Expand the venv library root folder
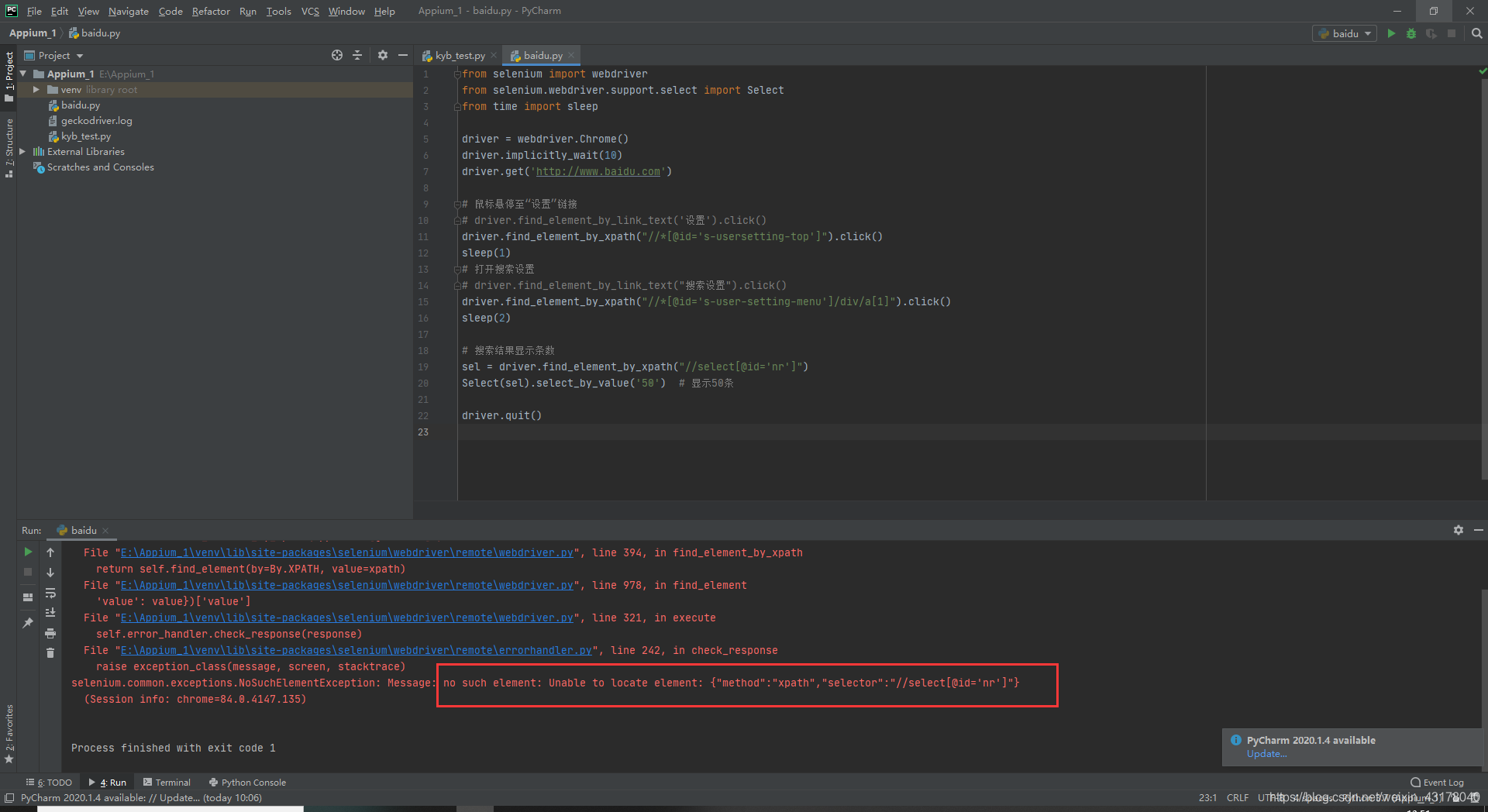1488x812 pixels. [x=36, y=89]
